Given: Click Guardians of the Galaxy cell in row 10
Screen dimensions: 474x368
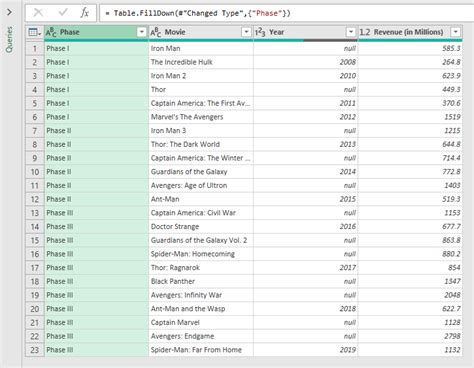Looking at the screenshot, I should pos(201,172).
